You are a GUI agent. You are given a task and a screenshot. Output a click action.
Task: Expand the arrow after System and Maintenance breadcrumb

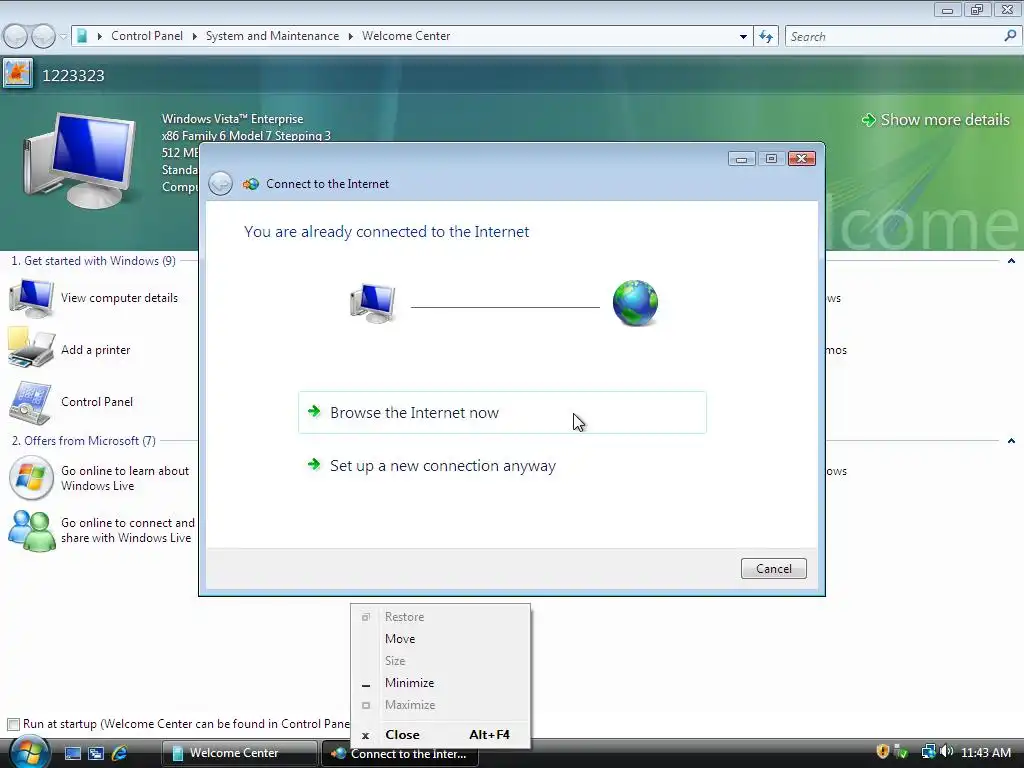(x=351, y=36)
